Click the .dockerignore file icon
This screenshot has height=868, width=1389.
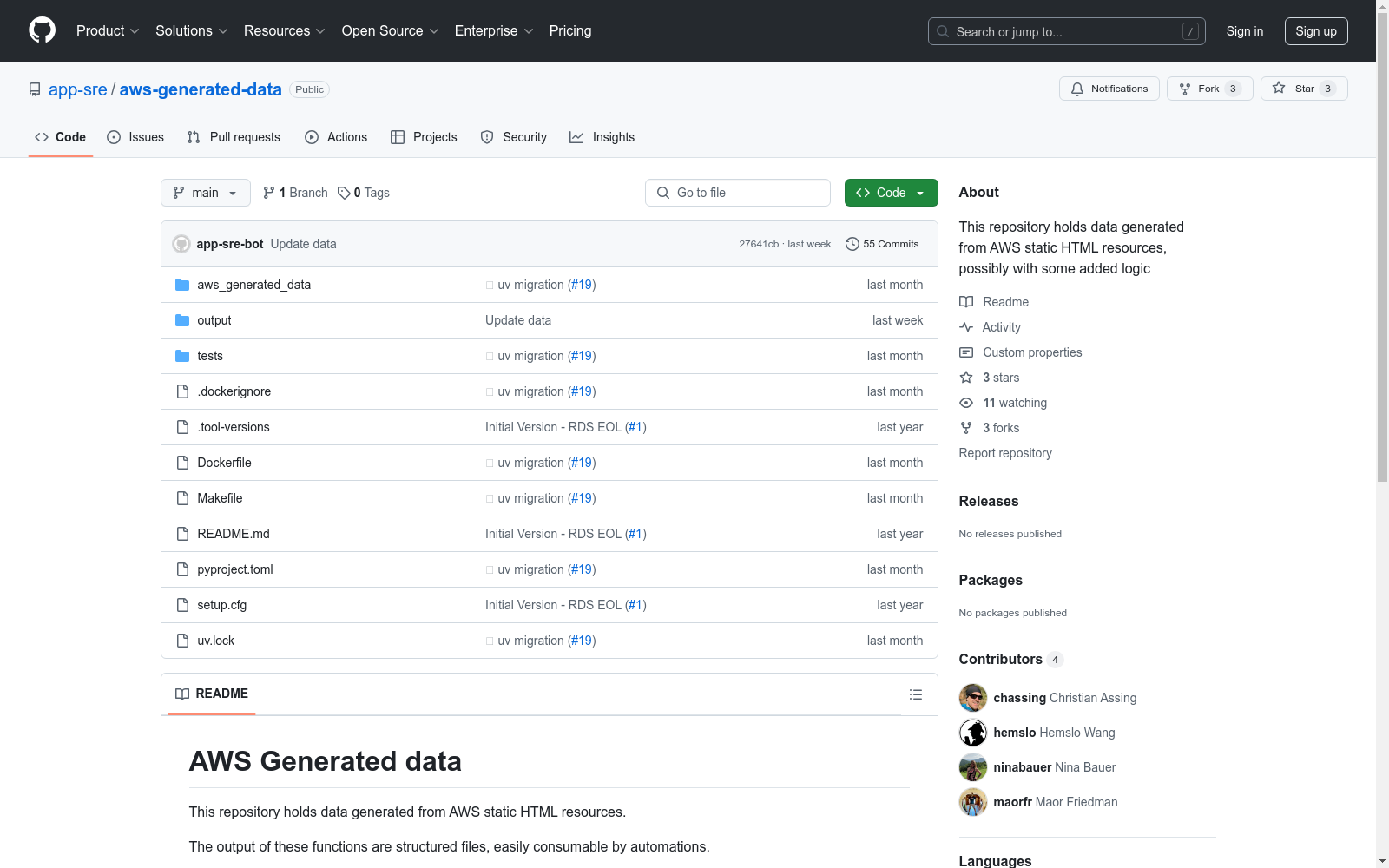point(182,391)
